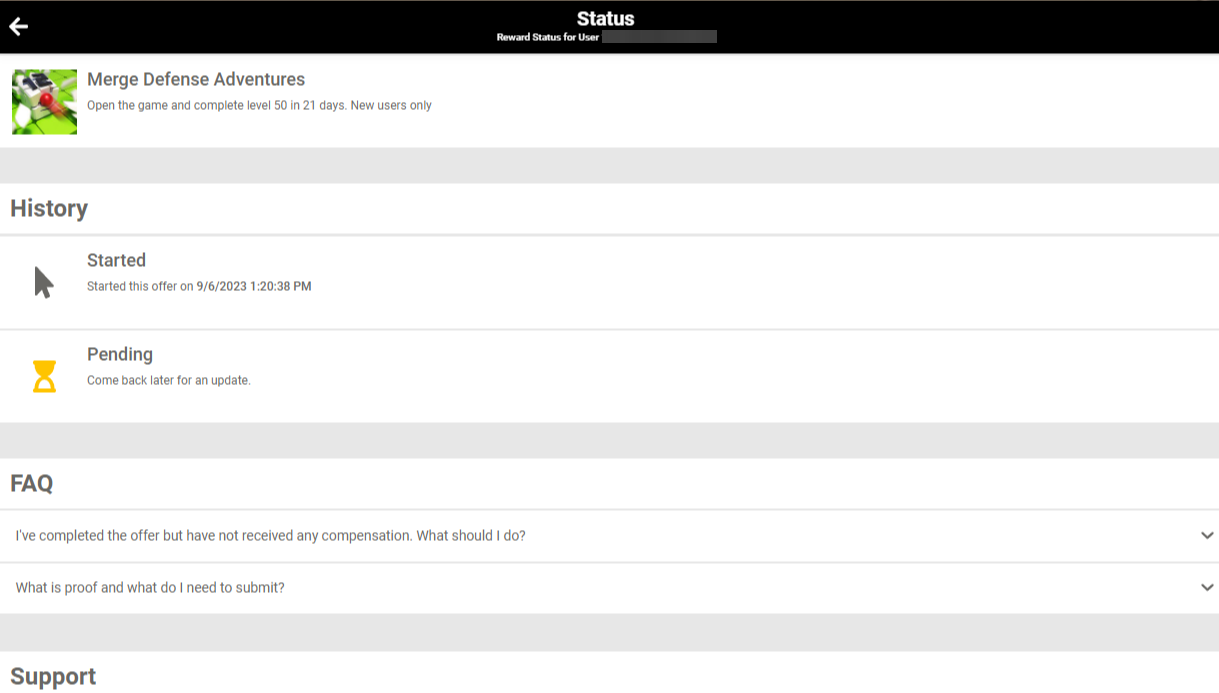Select the start date 9/6/2023 text
1219x693 pixels.
point(254,286)
